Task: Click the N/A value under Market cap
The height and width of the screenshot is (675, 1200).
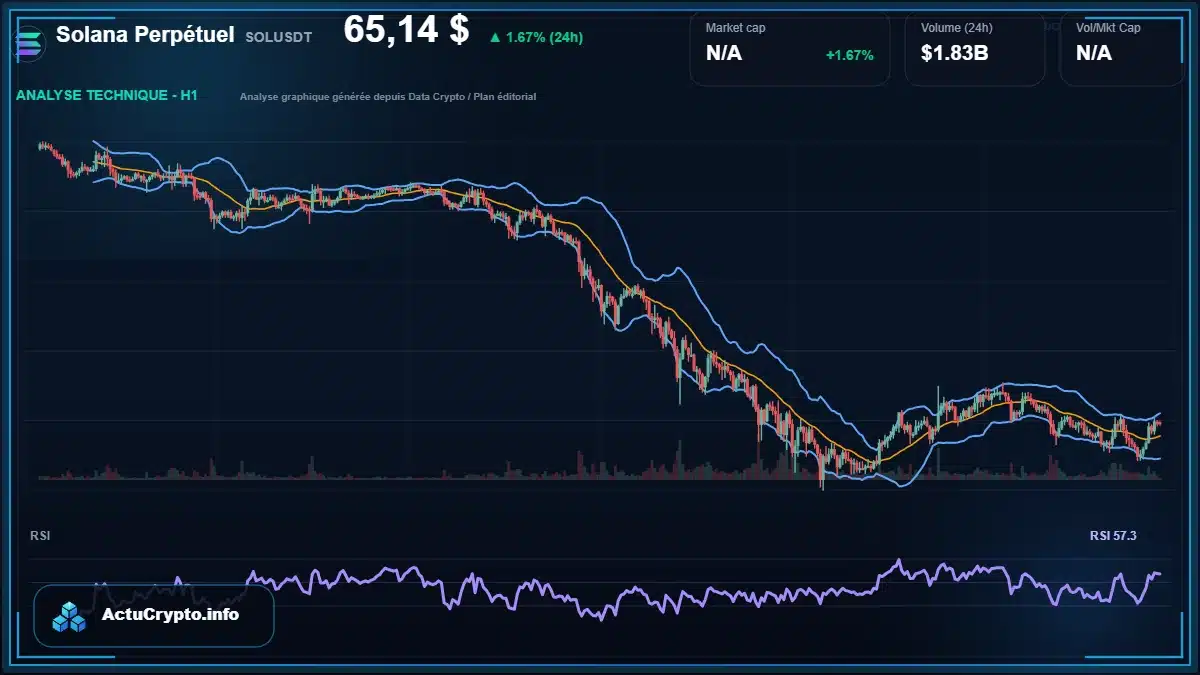Action: [x=724, y=53]
